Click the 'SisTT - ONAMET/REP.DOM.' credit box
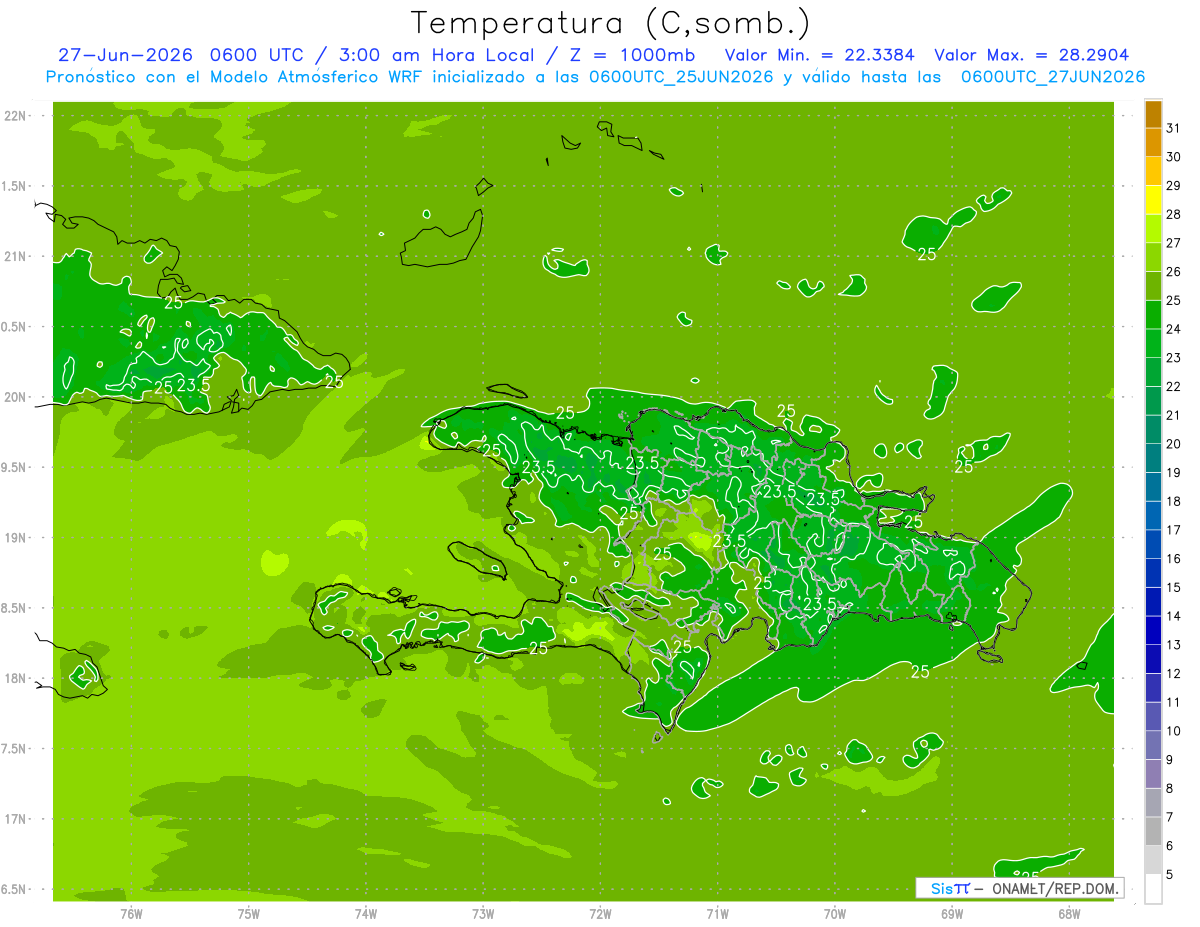 click(x=1019, y=888)
